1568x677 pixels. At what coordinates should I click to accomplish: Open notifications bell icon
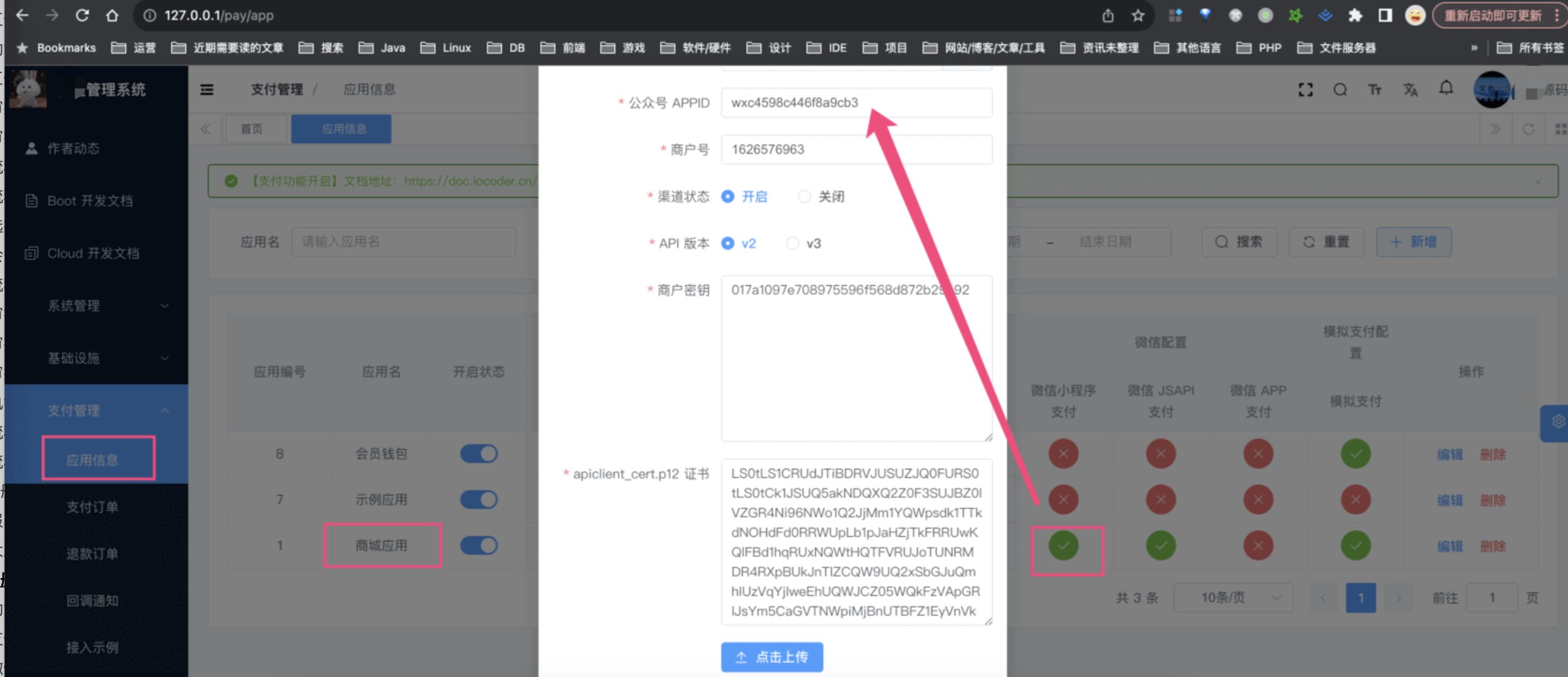pos(1446,89)
